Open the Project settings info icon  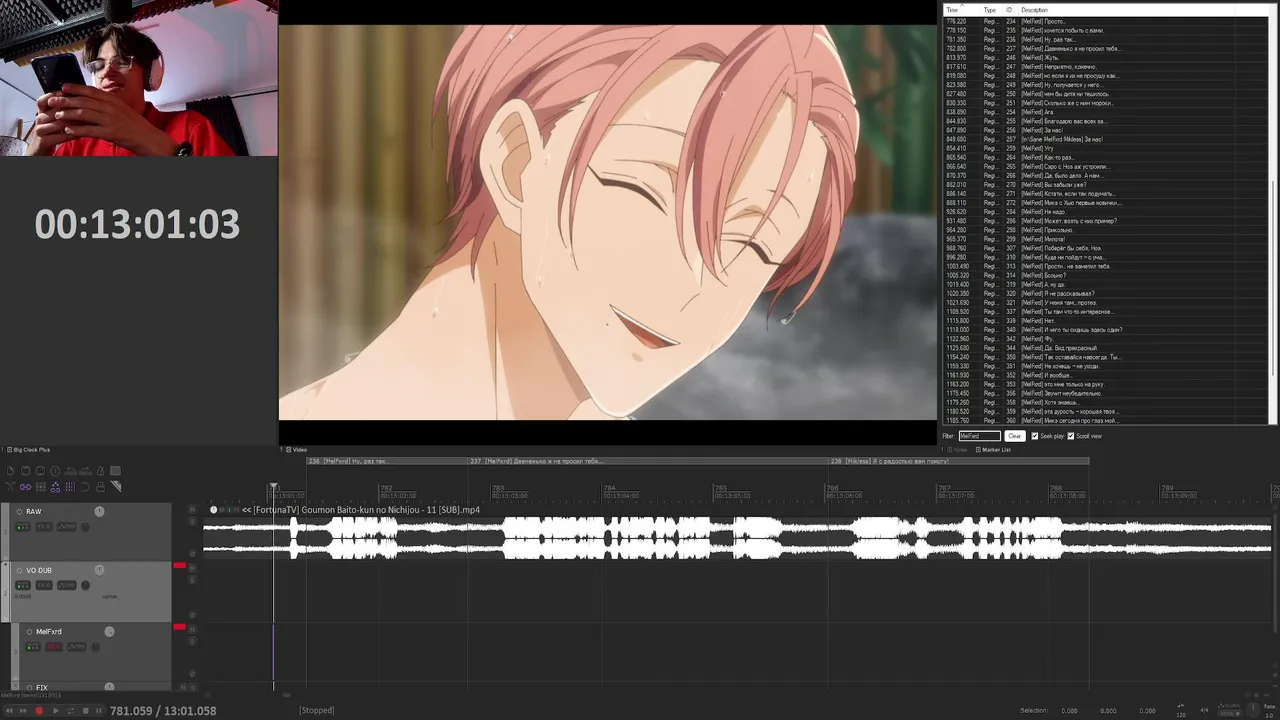point(55,471)
